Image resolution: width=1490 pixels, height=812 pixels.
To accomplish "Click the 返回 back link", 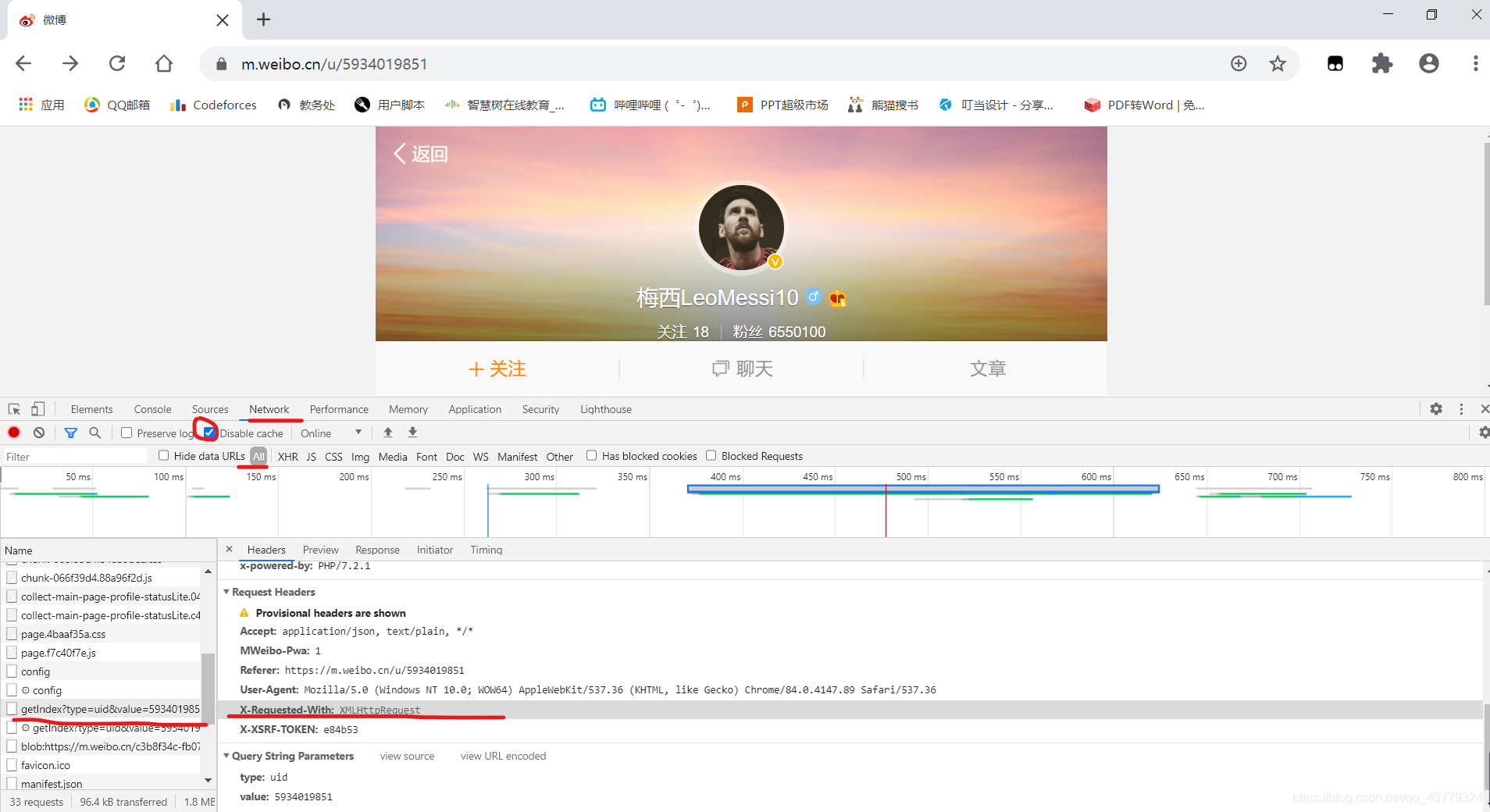I will click(420, 154).
